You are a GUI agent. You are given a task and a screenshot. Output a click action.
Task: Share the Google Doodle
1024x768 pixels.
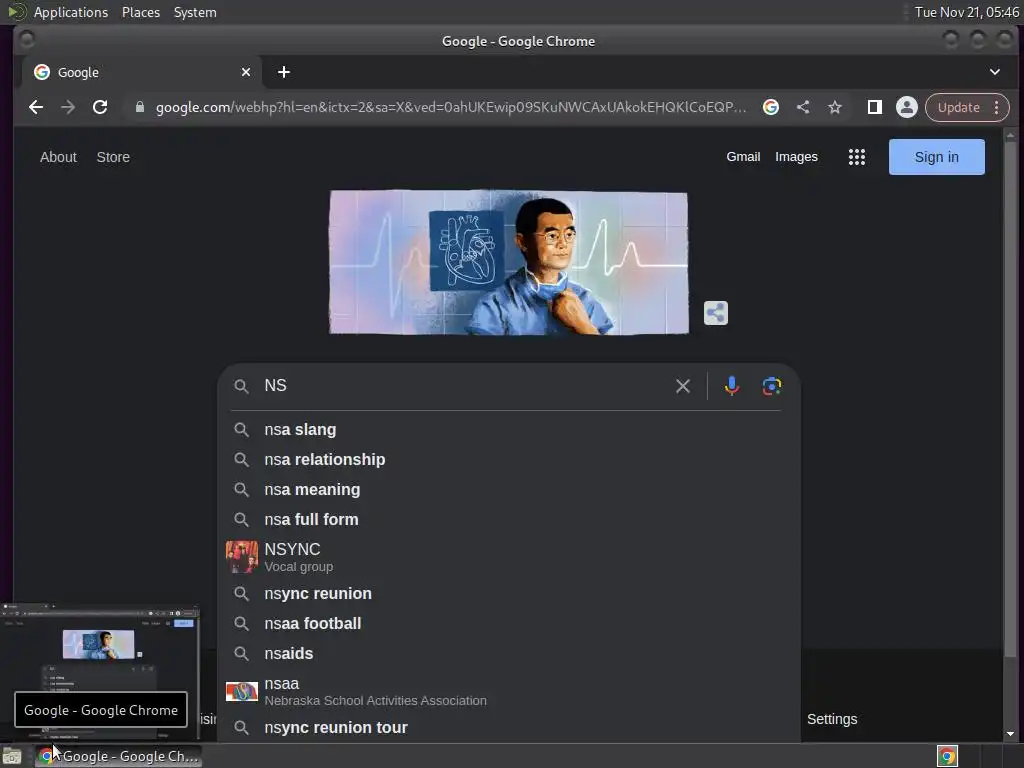point(716,313)
